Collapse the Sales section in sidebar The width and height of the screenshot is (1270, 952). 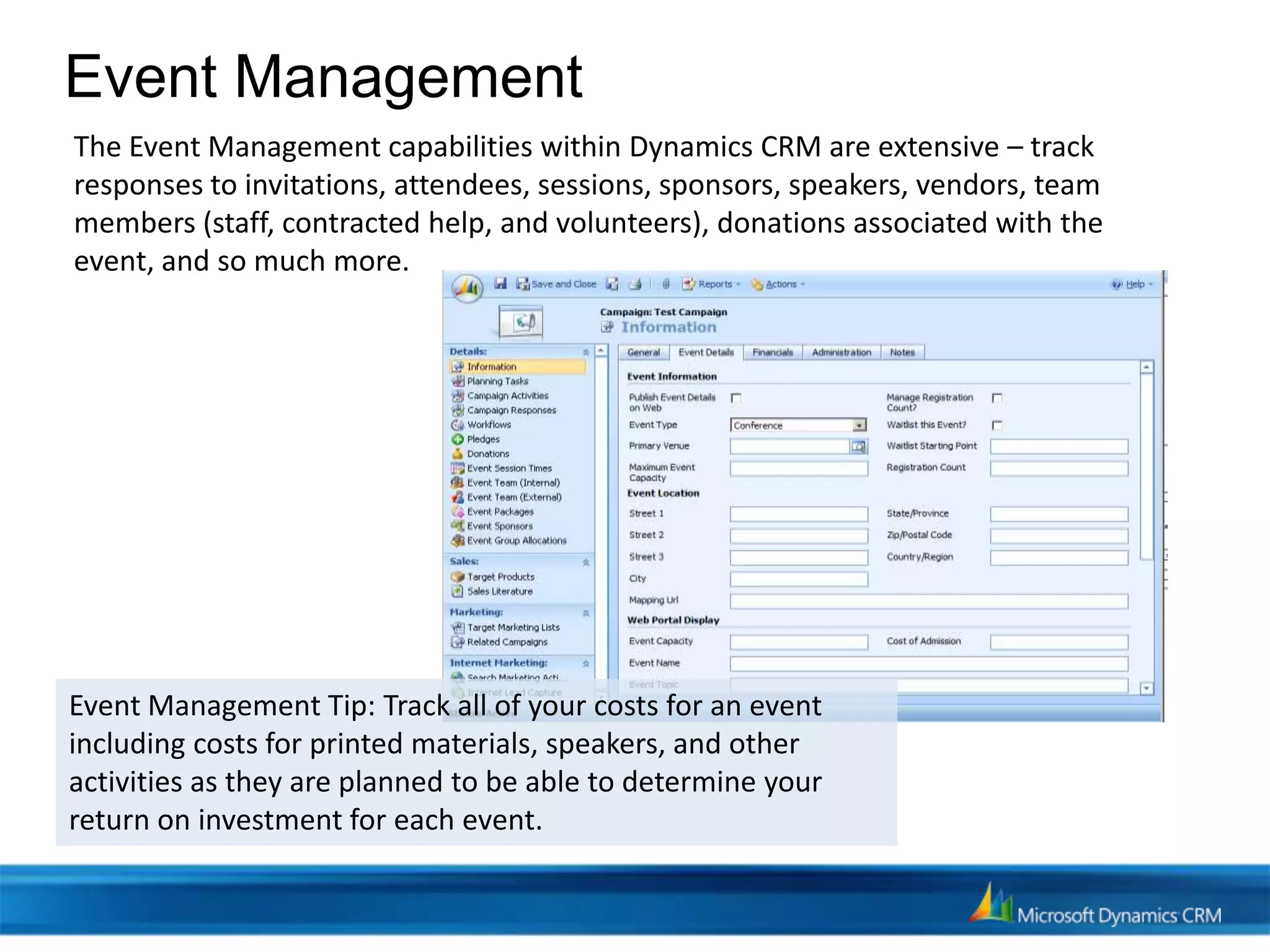pyautogui.click(x=585, y=562)
